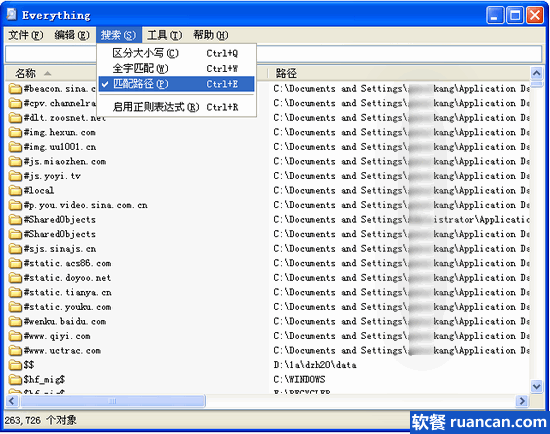Image resolution: width=550 pixels, height=434 pixels.
Task: Click the path cell containing istrator\Applicatio
Action: [401, 220]
